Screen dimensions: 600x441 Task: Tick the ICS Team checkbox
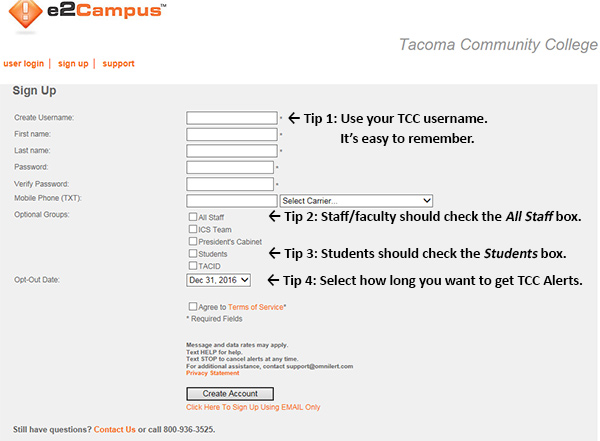click(x=193, y=229)
